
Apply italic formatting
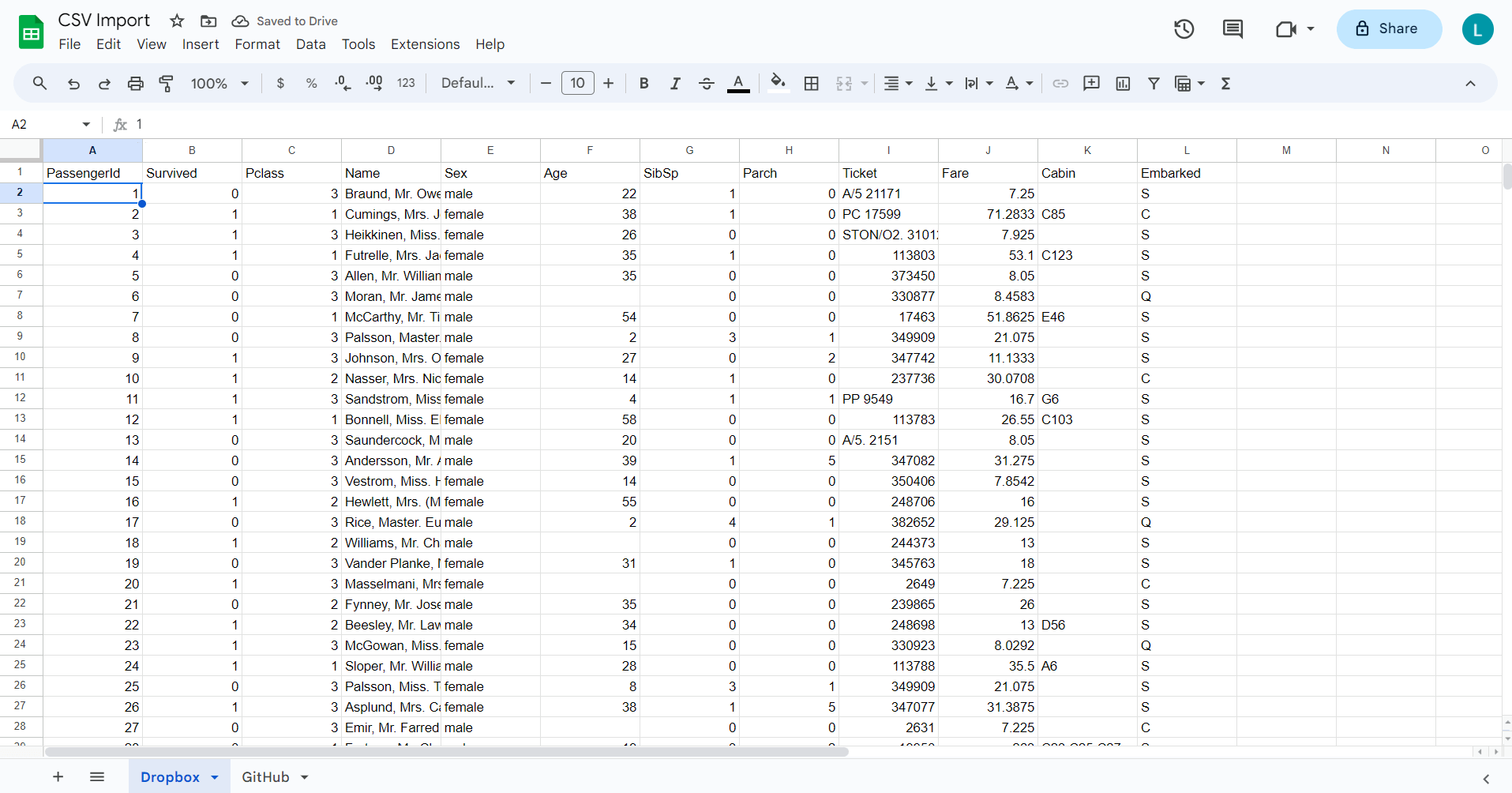tap(675, 83)
